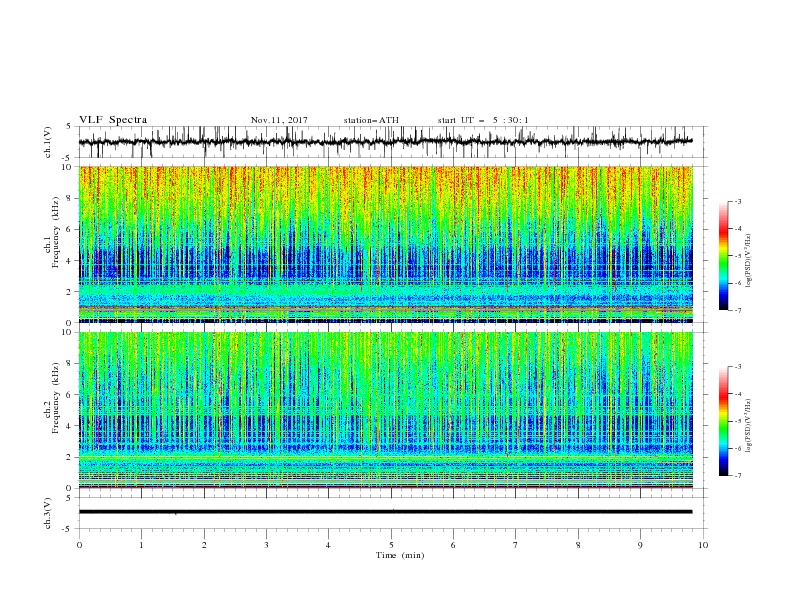Click the ch.2 spectrogram color bar

pyautogui.click(x=723, y=421)
